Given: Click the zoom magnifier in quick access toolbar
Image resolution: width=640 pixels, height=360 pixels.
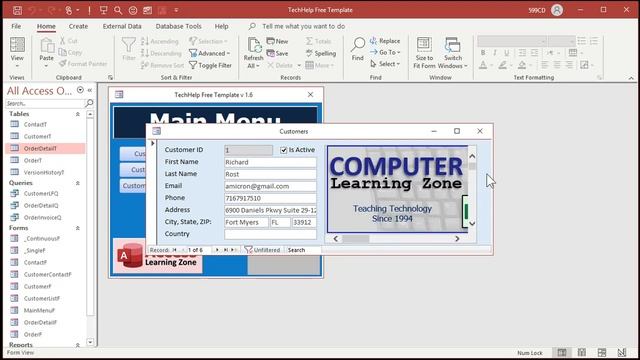Looking at the screenshot, I should coord(118,10).
